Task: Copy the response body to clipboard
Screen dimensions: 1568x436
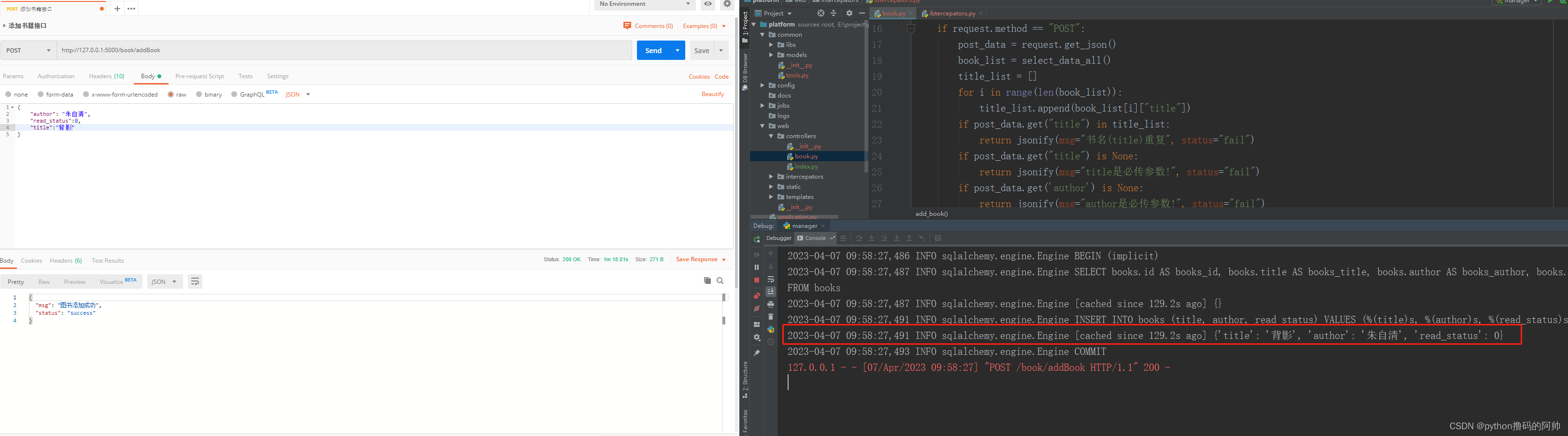Action: (707, 281)
